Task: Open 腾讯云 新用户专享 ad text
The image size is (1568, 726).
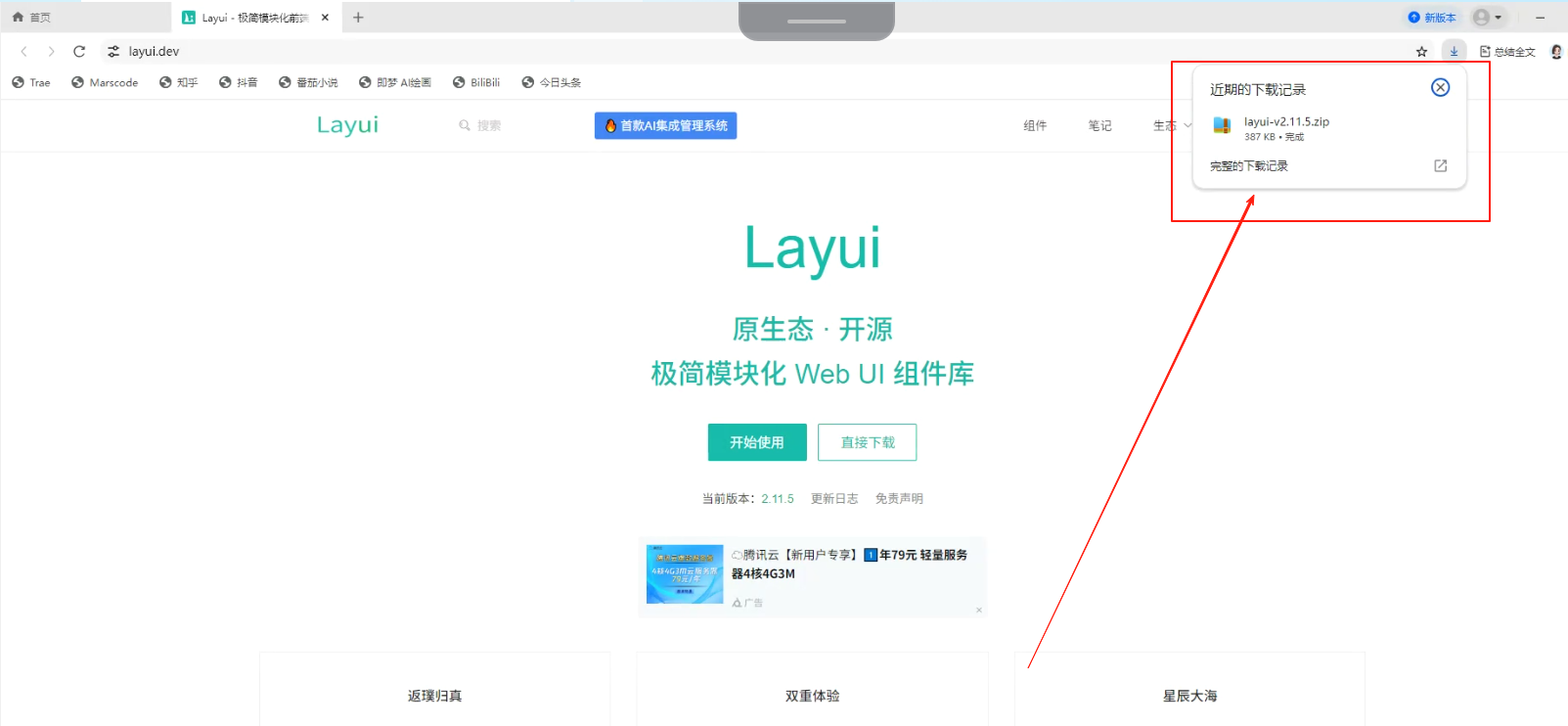Action: coord(850,565)
